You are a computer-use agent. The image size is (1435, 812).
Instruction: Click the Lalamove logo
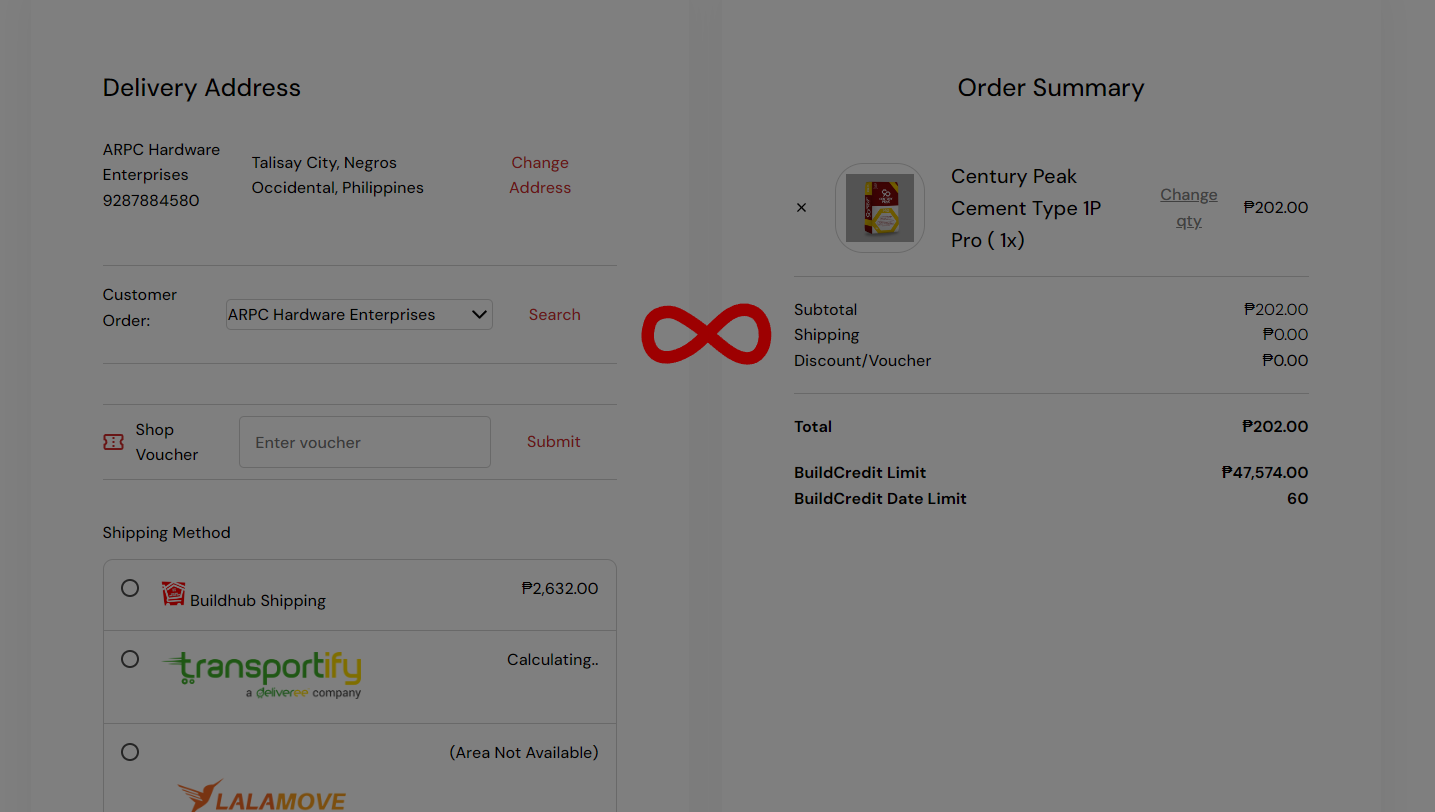[x=262, y=796]
